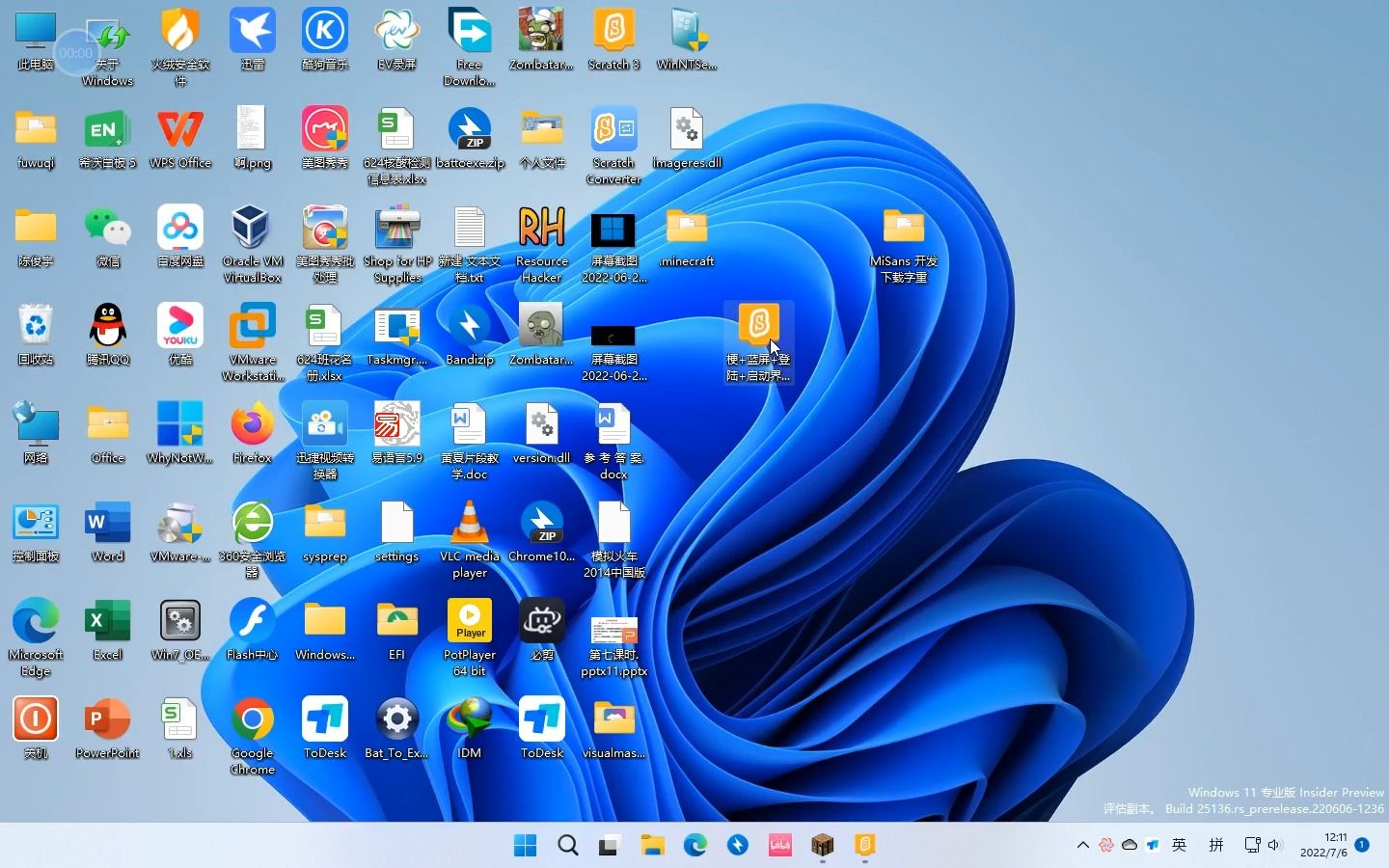Image resolution: width=1389 pixels, height=868 pixels.
Task: Open the notification badge in tray
Action: (x=1362, y=845)
